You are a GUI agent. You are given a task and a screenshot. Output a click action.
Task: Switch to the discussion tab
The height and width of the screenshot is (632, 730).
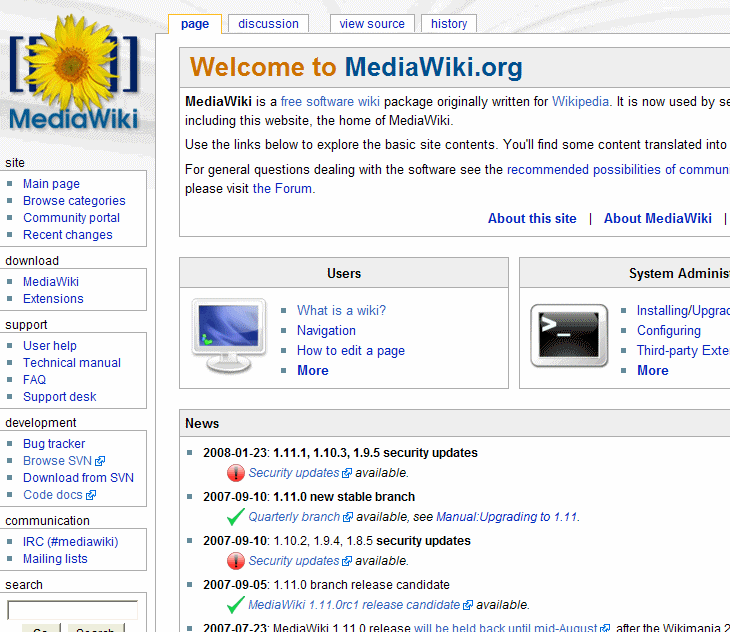point(268,24)
